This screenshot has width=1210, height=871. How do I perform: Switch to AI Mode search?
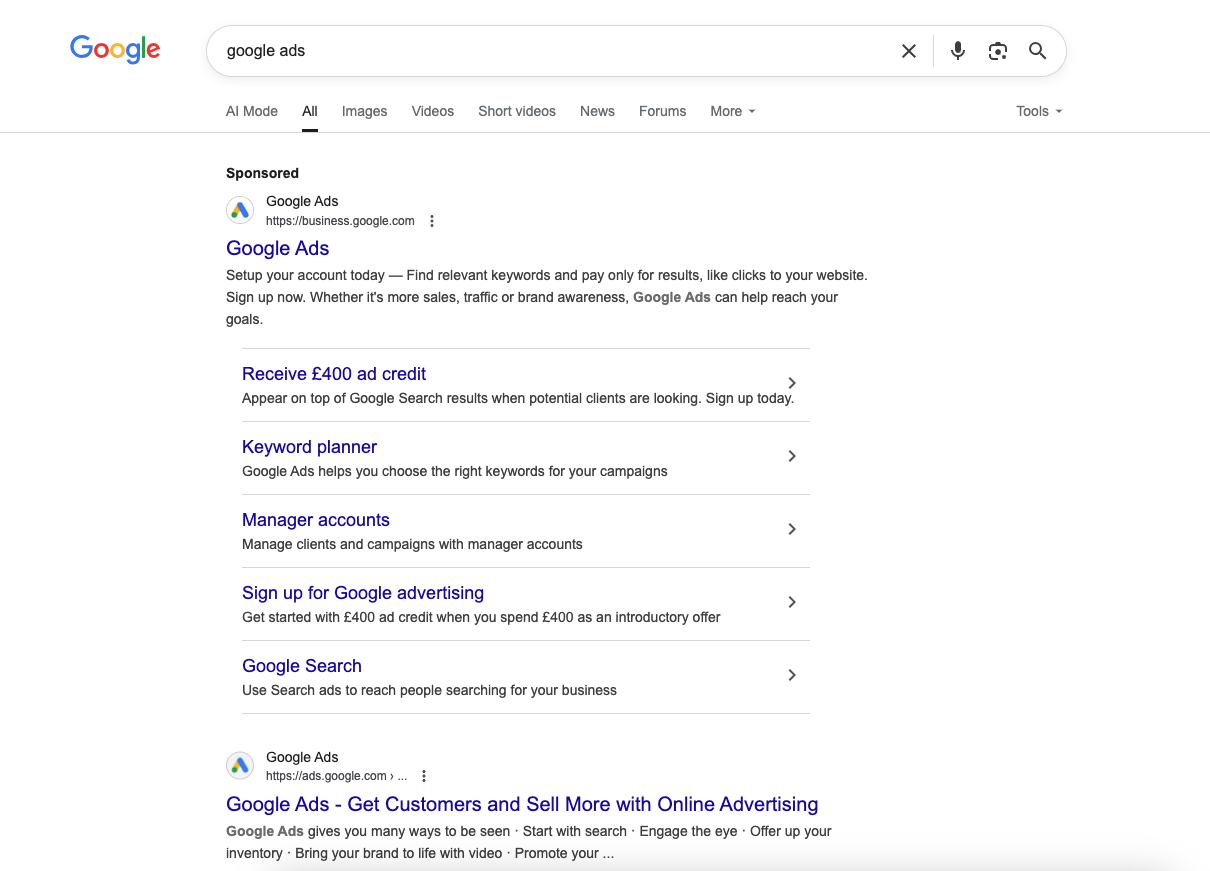click(251, 111)
